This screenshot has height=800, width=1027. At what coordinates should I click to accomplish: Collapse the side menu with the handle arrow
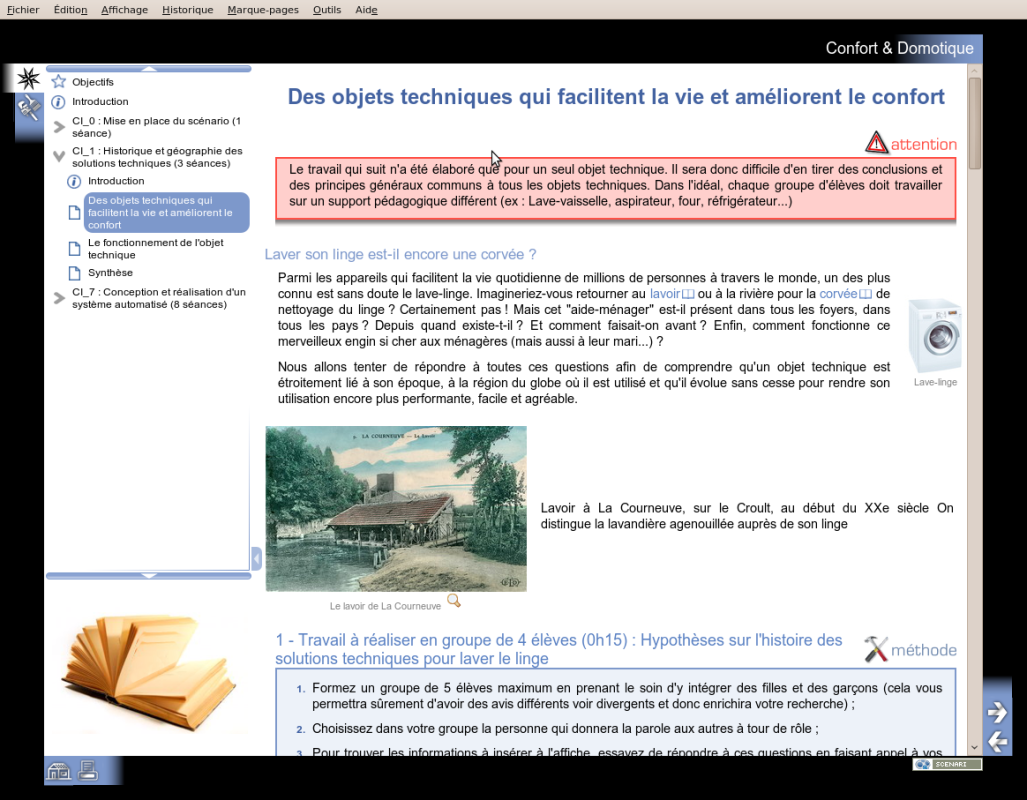(256, 559)
